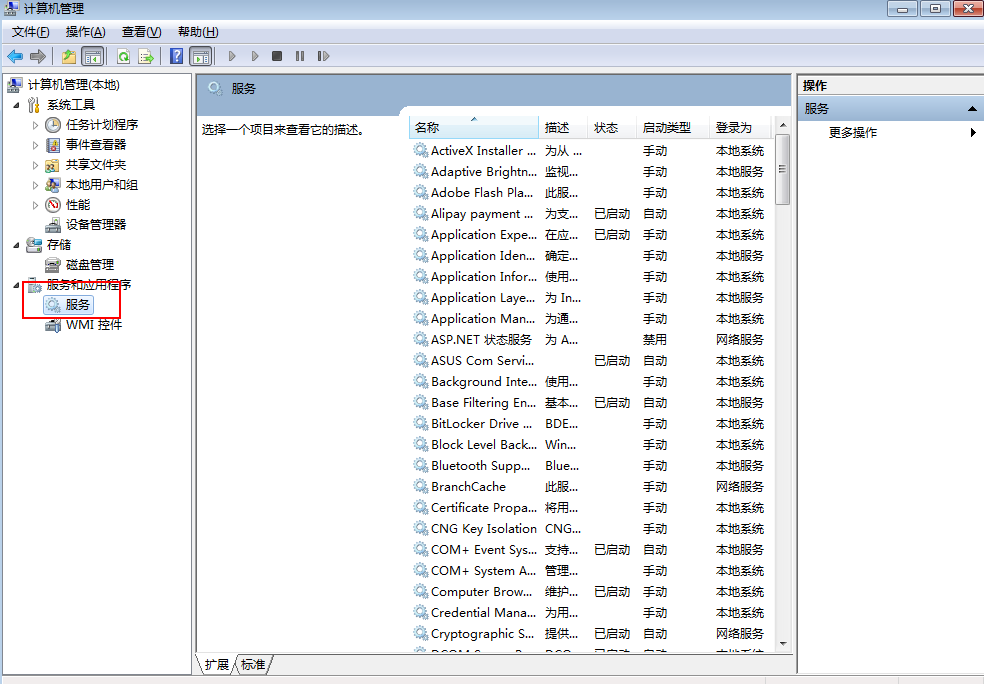Click the Start Service play icon

pyautogui.click(x=232, y=56)
